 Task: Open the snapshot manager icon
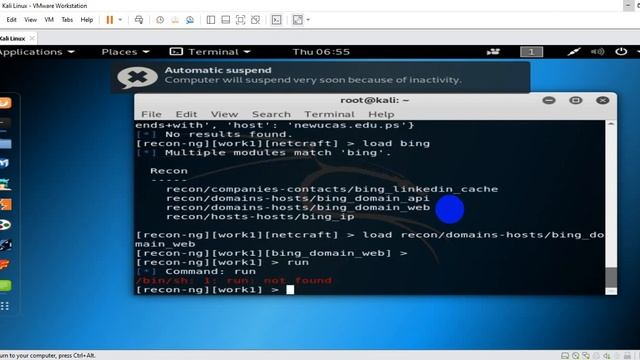(x=190, y=20)
